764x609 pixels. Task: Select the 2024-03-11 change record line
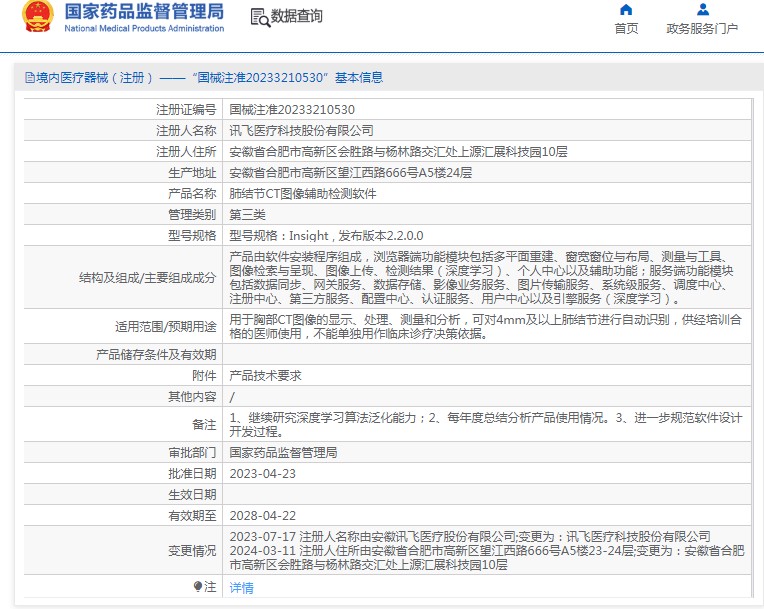(487, 558)
